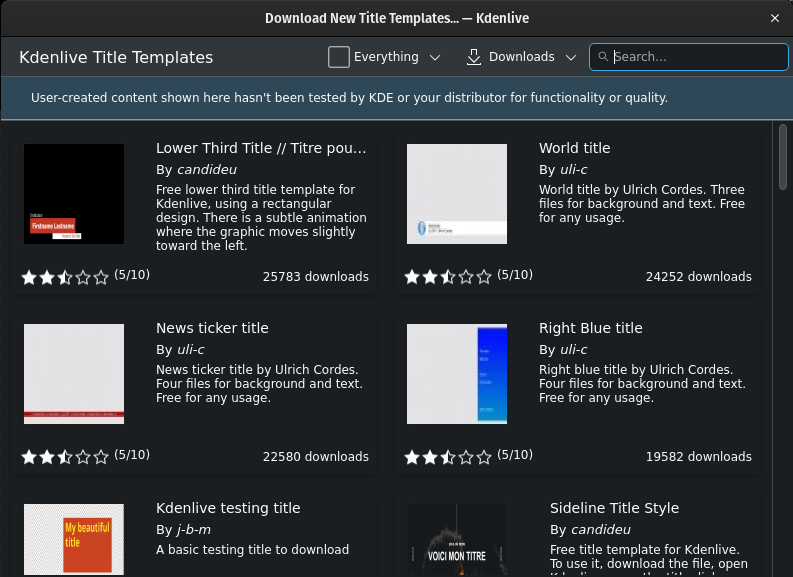
Task: Click 'By candideu' under Sideline Title Style
Action: [x=590, y=529]
